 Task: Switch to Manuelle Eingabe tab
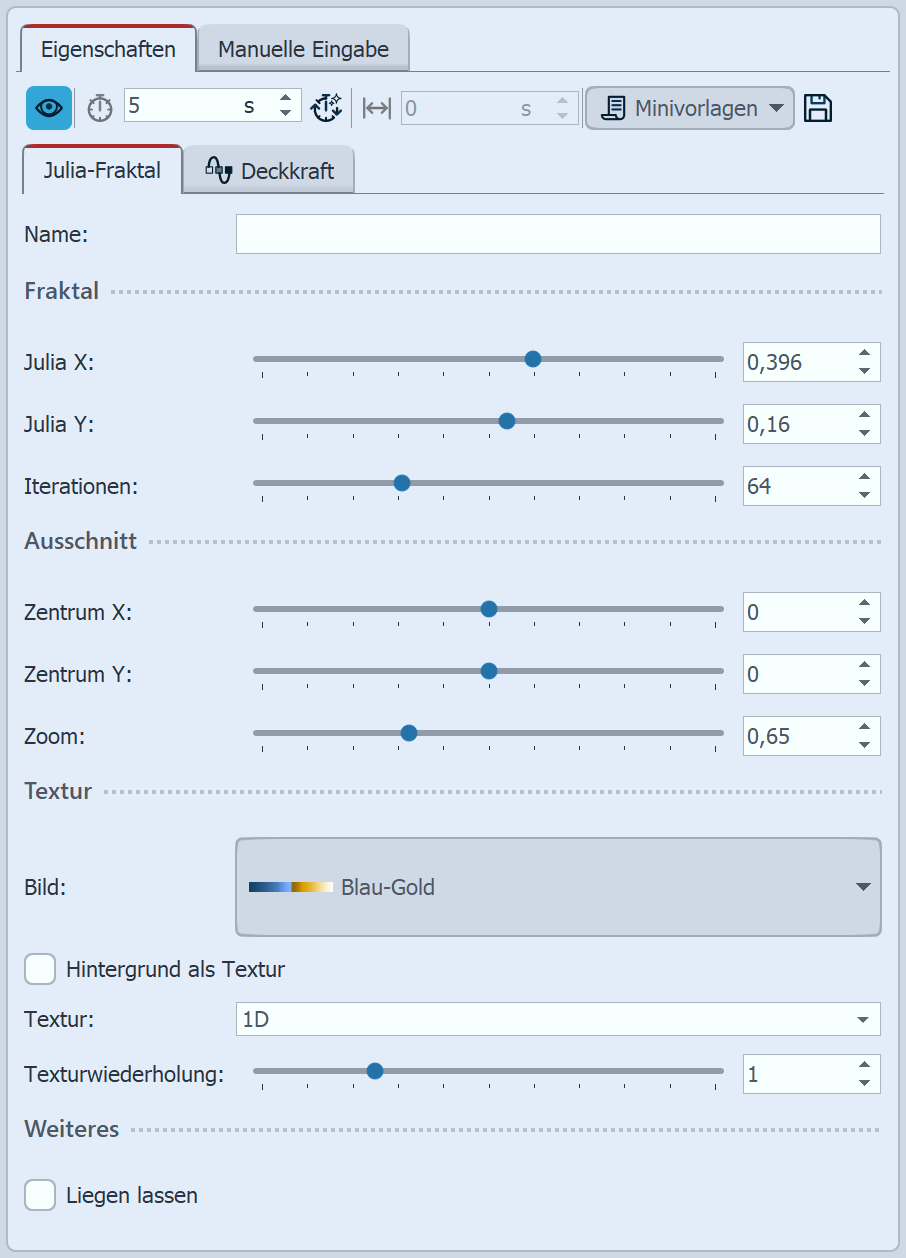[x=303, y=49]
